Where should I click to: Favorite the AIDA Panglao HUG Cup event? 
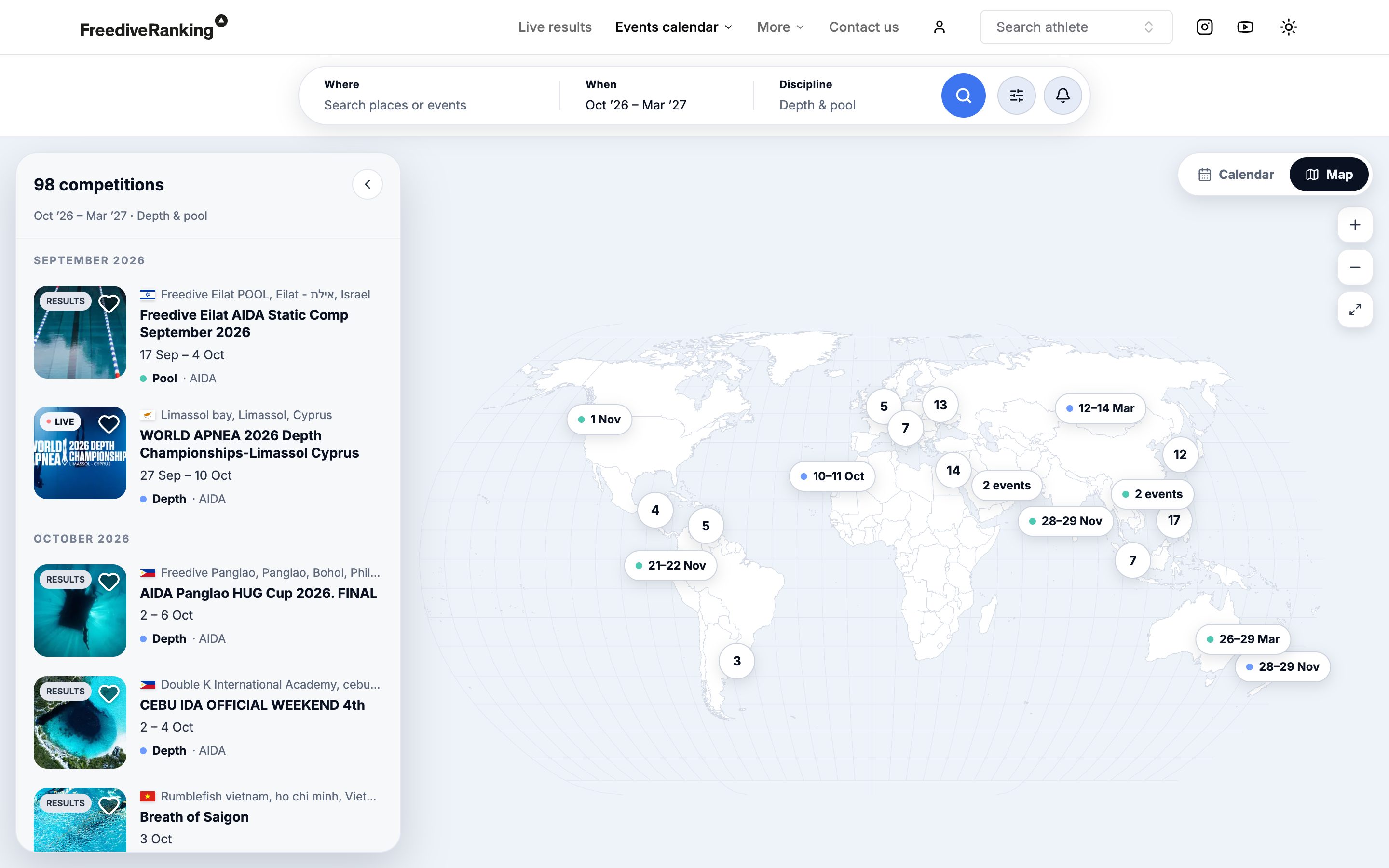click(109, 581)
